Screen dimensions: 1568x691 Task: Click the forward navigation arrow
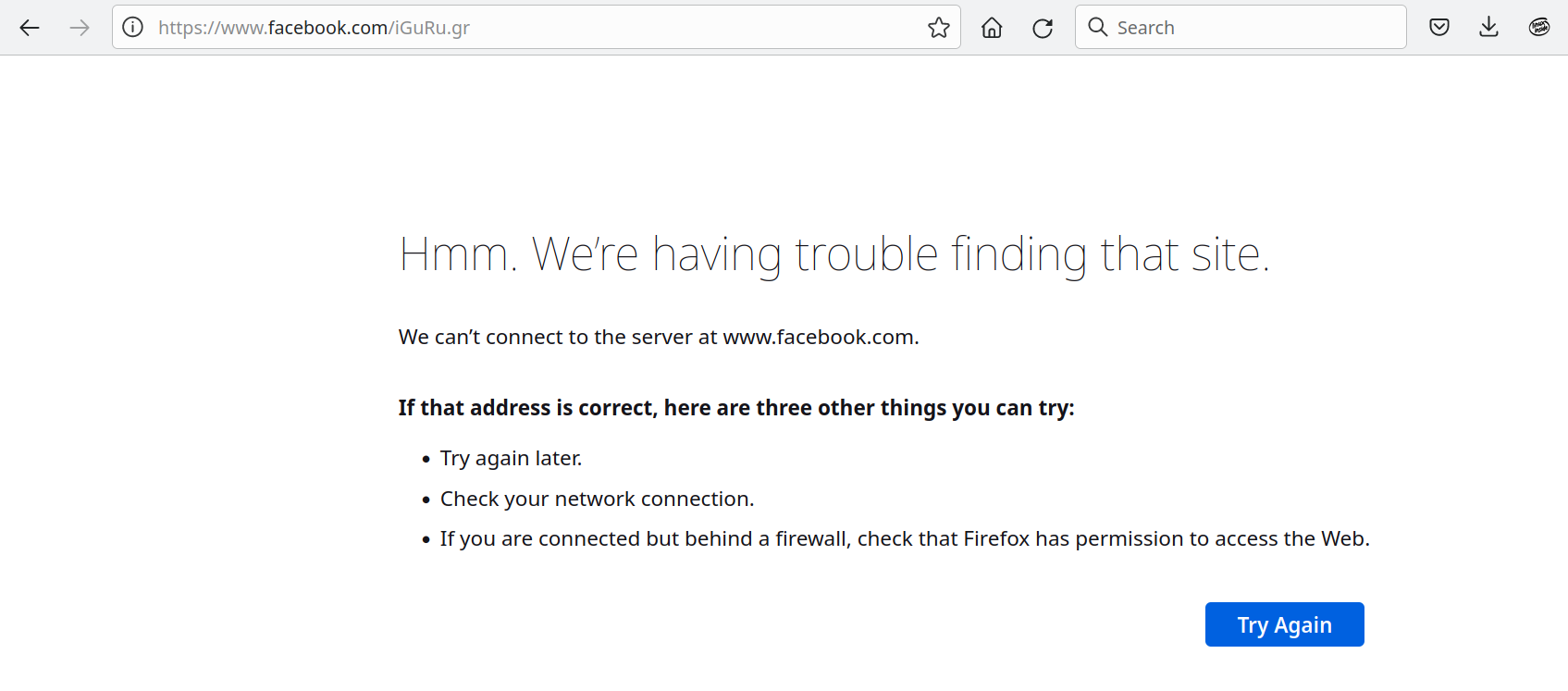pos(80,28)
